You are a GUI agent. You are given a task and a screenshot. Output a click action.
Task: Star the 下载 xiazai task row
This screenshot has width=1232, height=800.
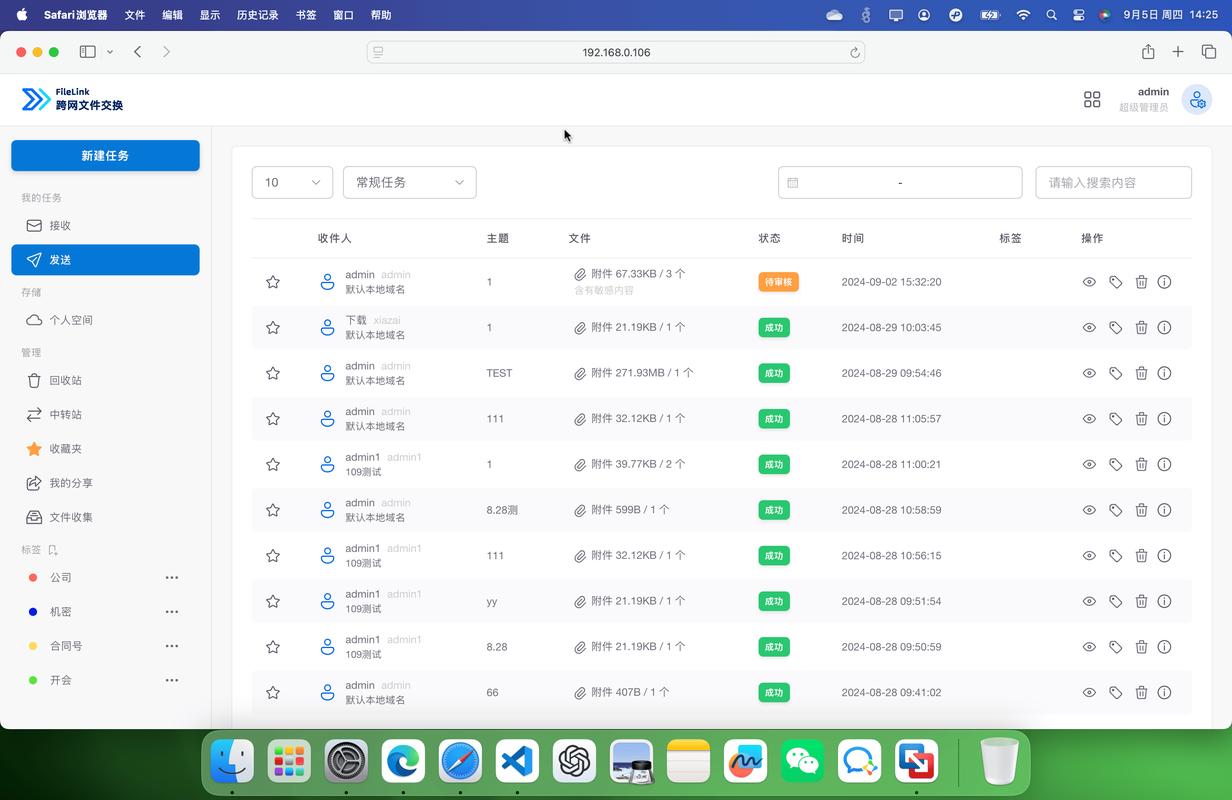[x=272, y=327]
